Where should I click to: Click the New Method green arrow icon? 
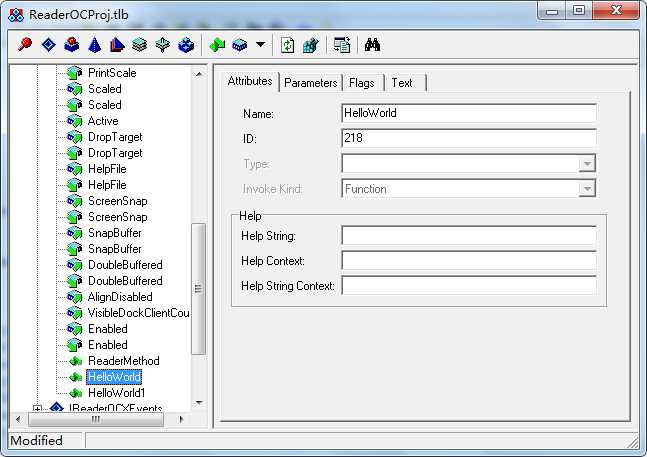click(217, 45)
